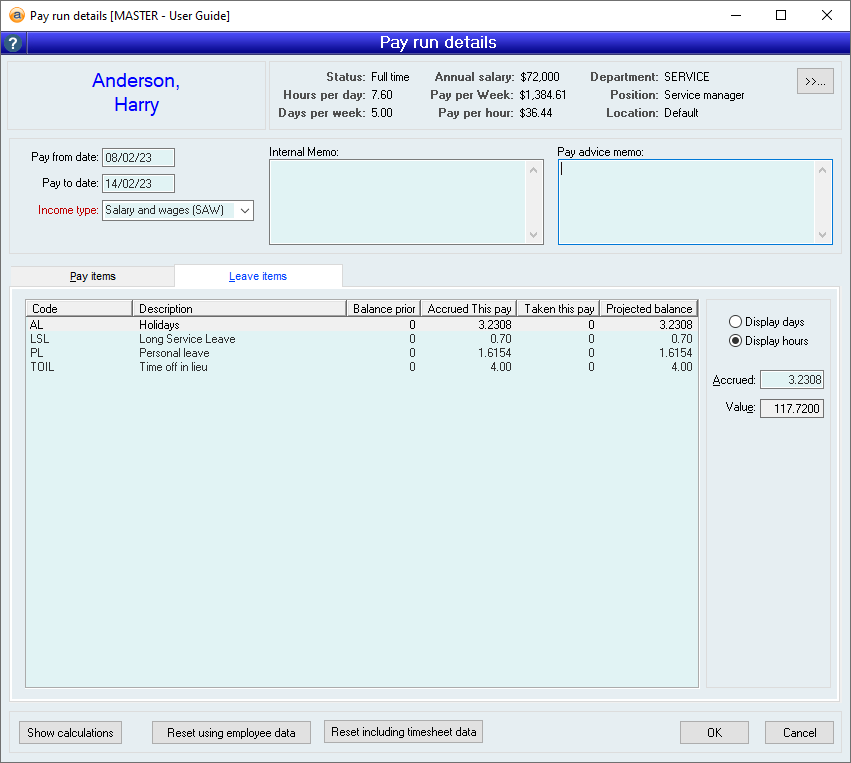The image size is (851, 763).
Task: Expand more employee details with >>... button
Action: (815, 81)
